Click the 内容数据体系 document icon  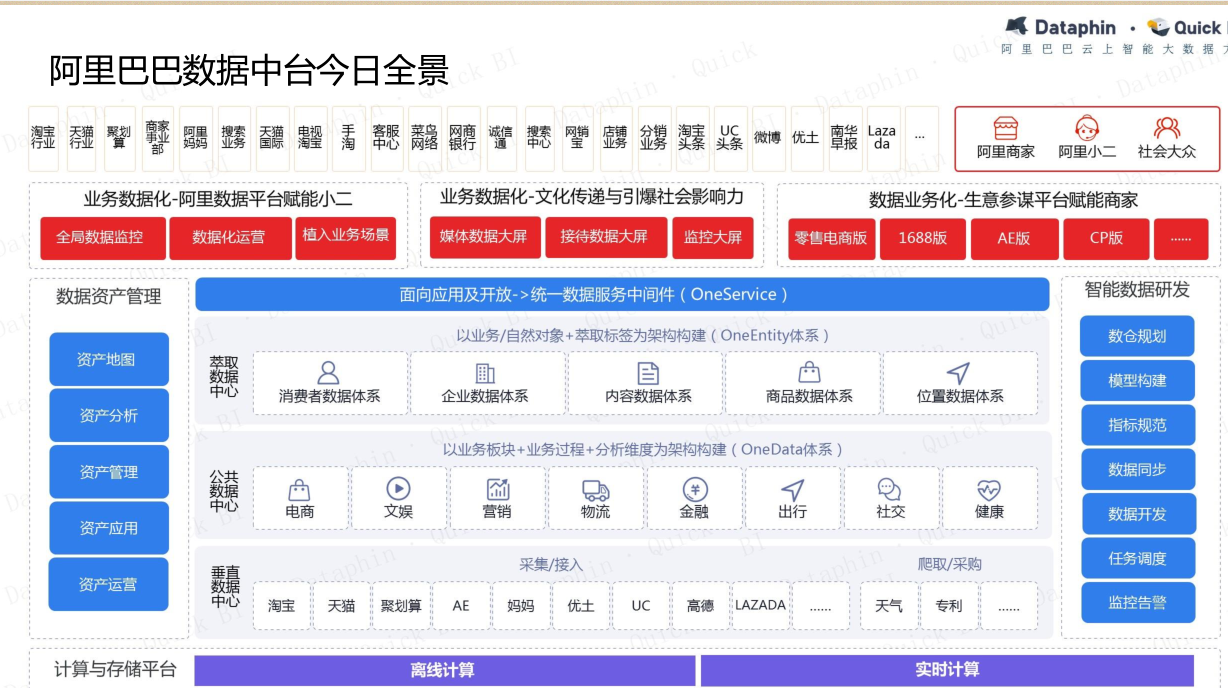point(648,373)
